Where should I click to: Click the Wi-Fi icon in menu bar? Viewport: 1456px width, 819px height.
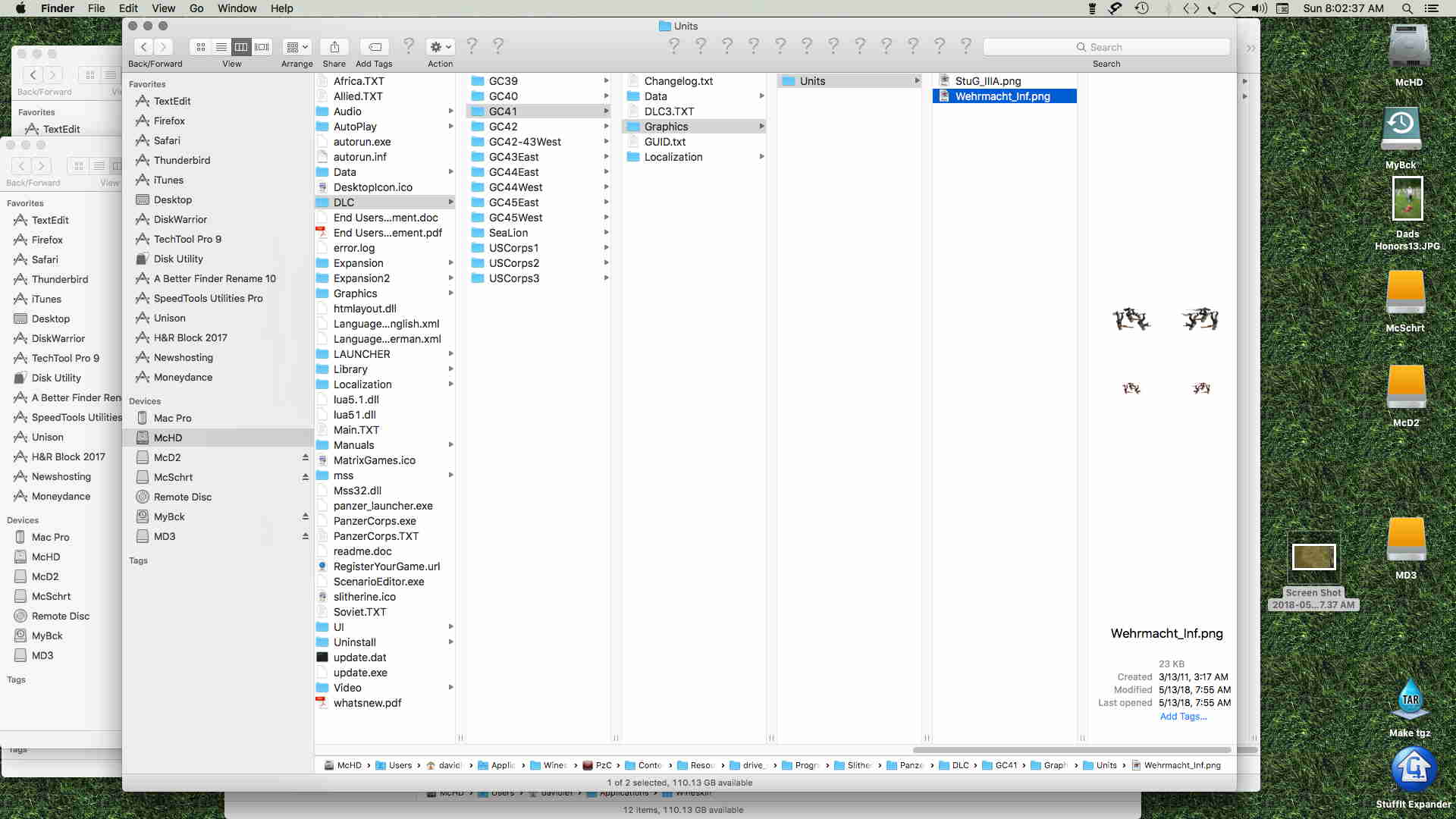pos(1236,8)
